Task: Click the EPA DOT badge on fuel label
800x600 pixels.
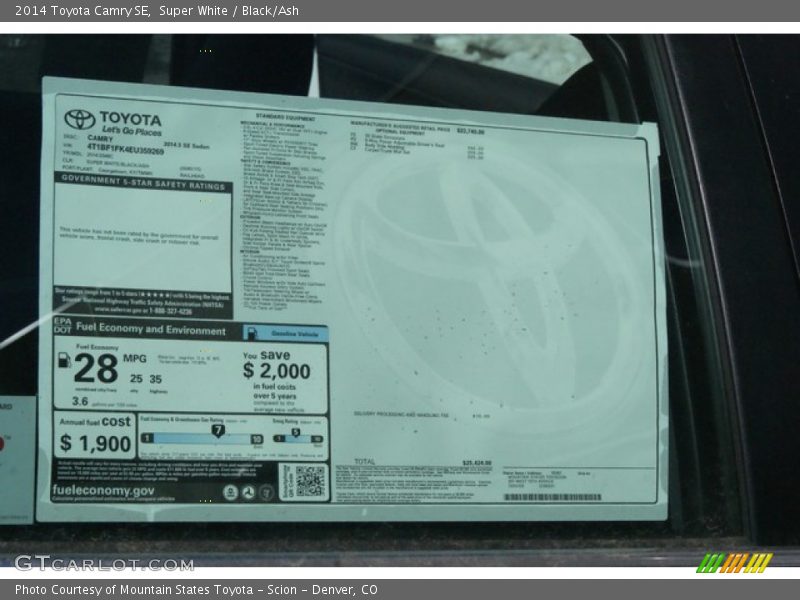Action: click(x=62, y=326)
